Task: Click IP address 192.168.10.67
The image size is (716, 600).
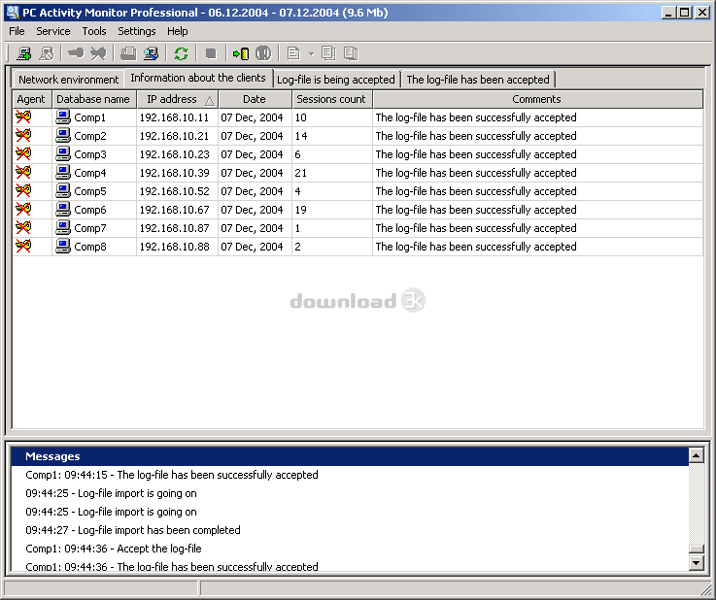Action: pos(174,210)
